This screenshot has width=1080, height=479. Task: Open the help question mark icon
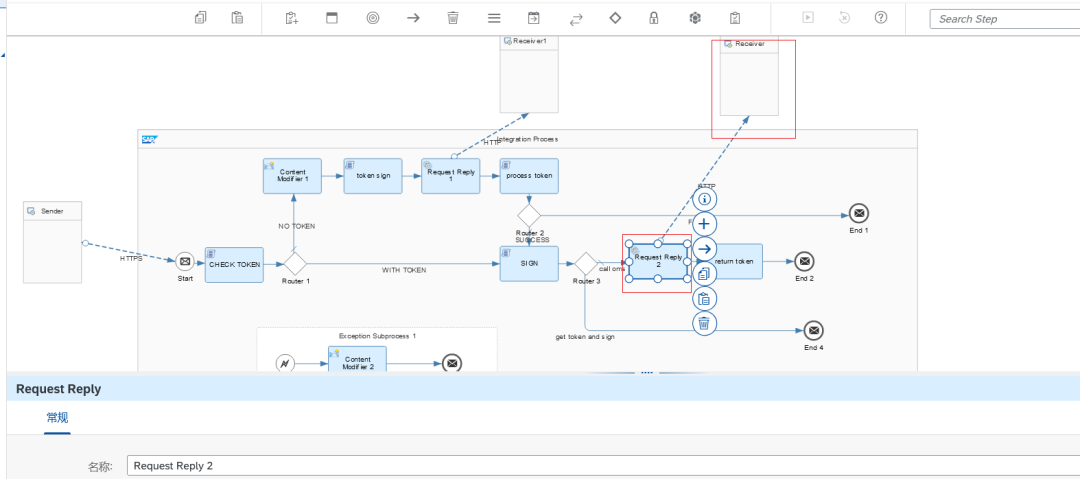click(880, 18)
